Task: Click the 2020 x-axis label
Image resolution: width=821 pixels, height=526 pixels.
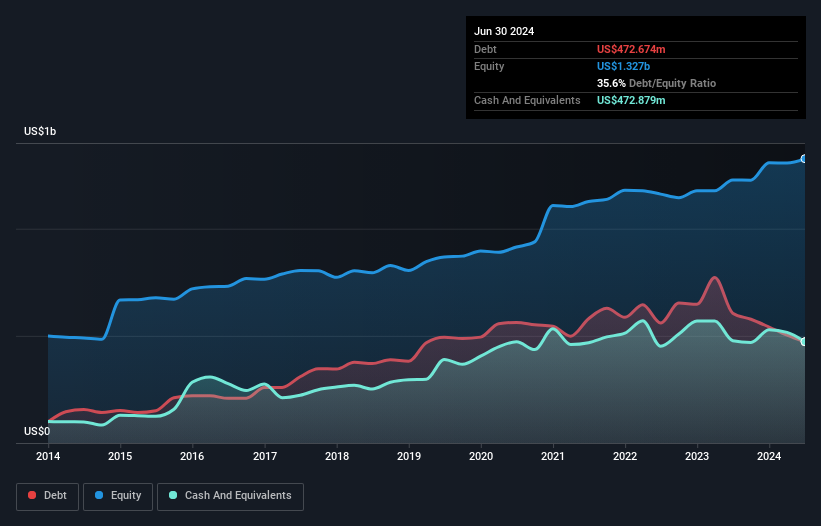Action: 481,456
